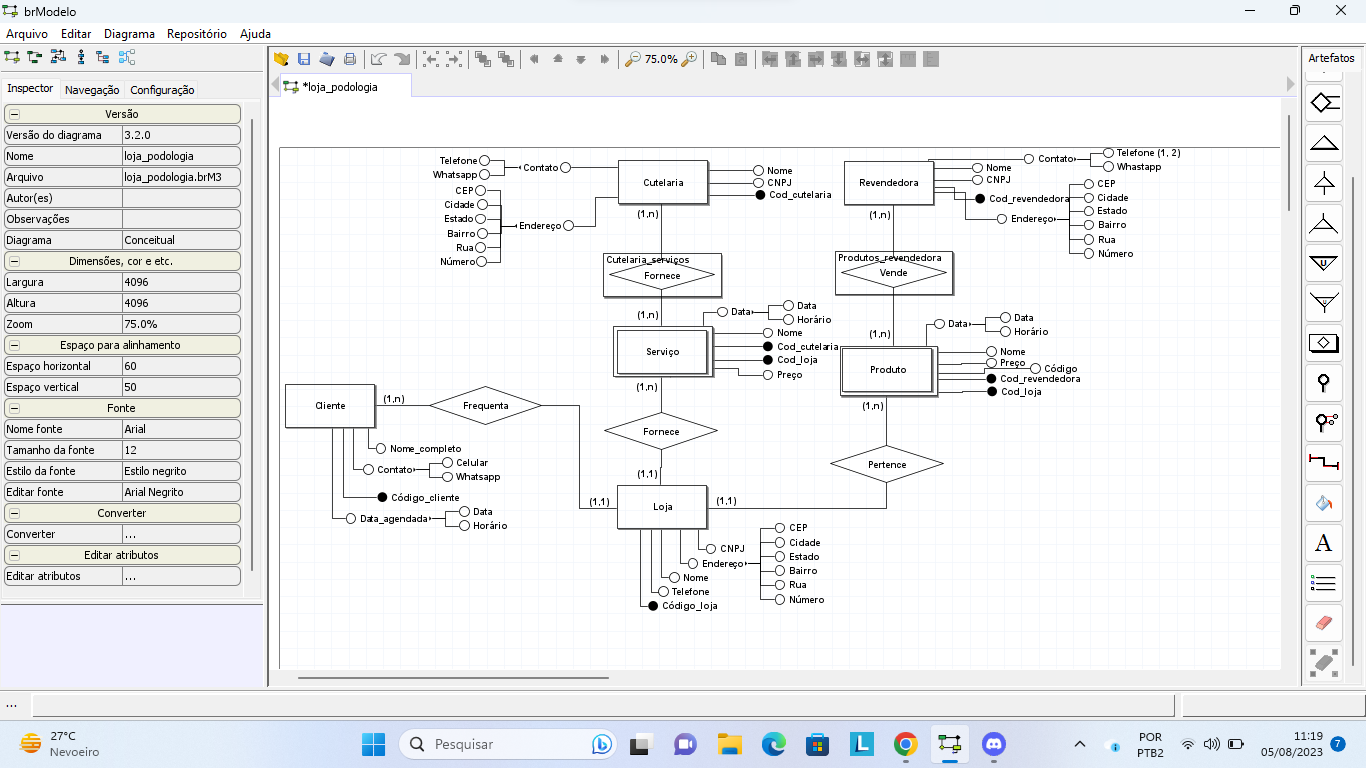Show hidden system tray icons chevron
The image size is (1366, 768).
point(1080,744)
